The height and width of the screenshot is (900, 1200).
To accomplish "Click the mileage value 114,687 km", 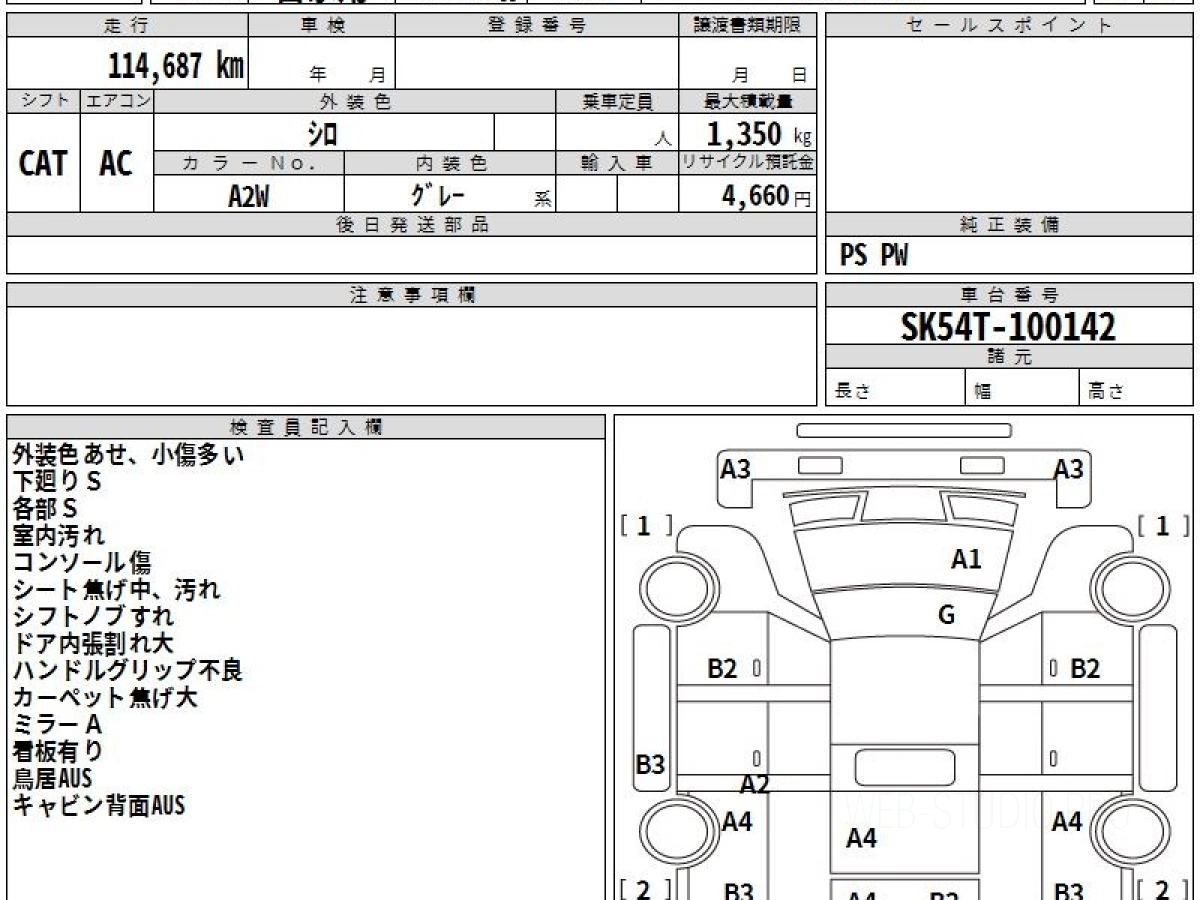I will click(x=176, y=66).
